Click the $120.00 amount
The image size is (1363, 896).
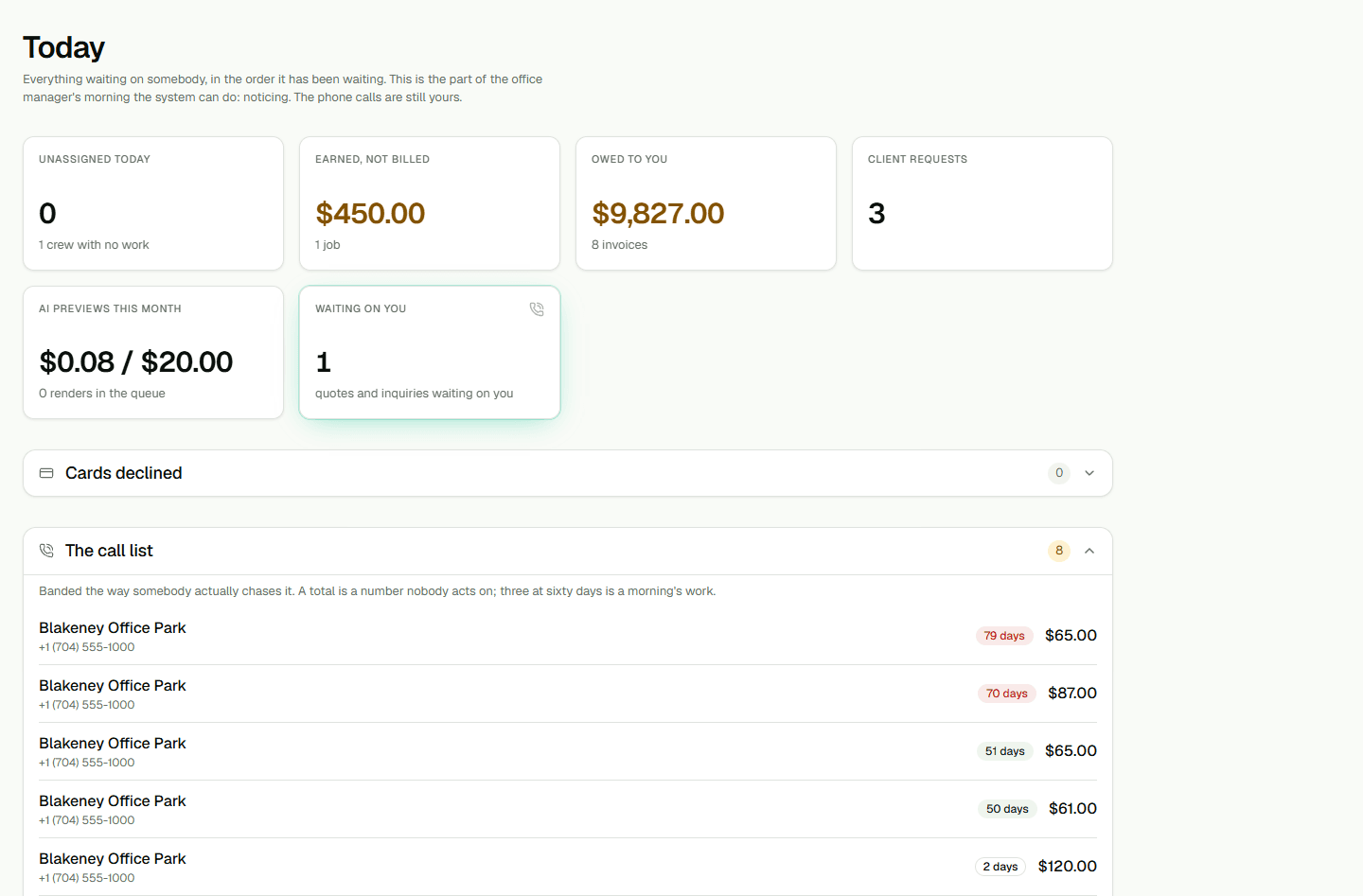coord(1068,867)
